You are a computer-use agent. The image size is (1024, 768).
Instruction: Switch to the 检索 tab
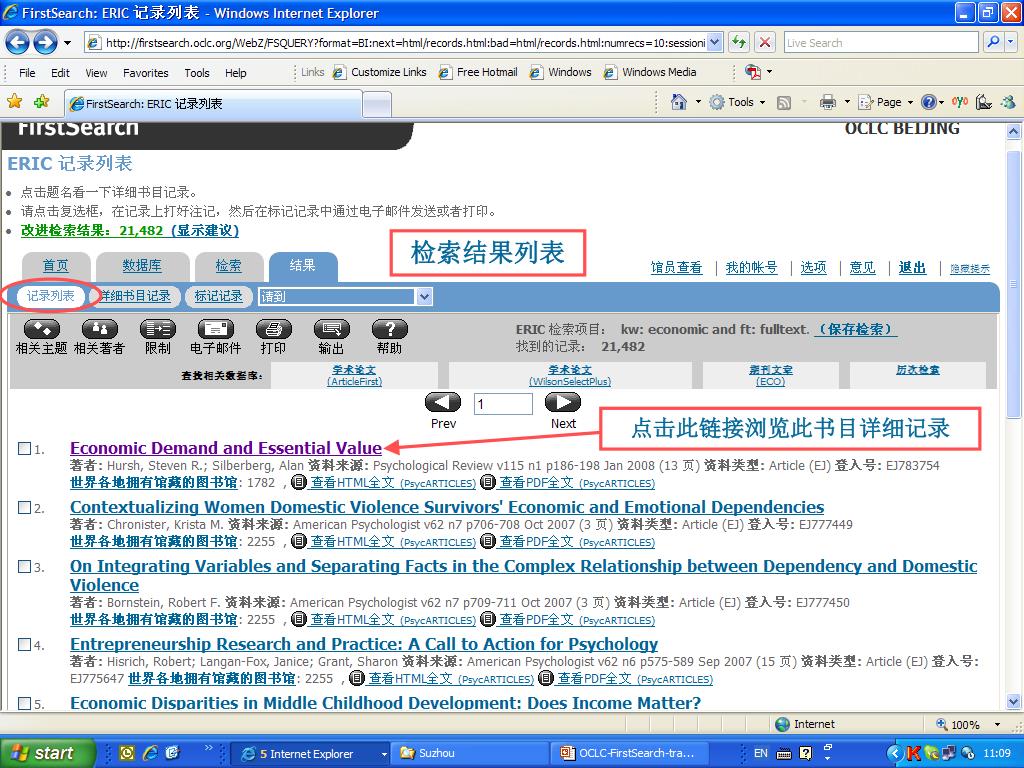[x=229, y=266]
